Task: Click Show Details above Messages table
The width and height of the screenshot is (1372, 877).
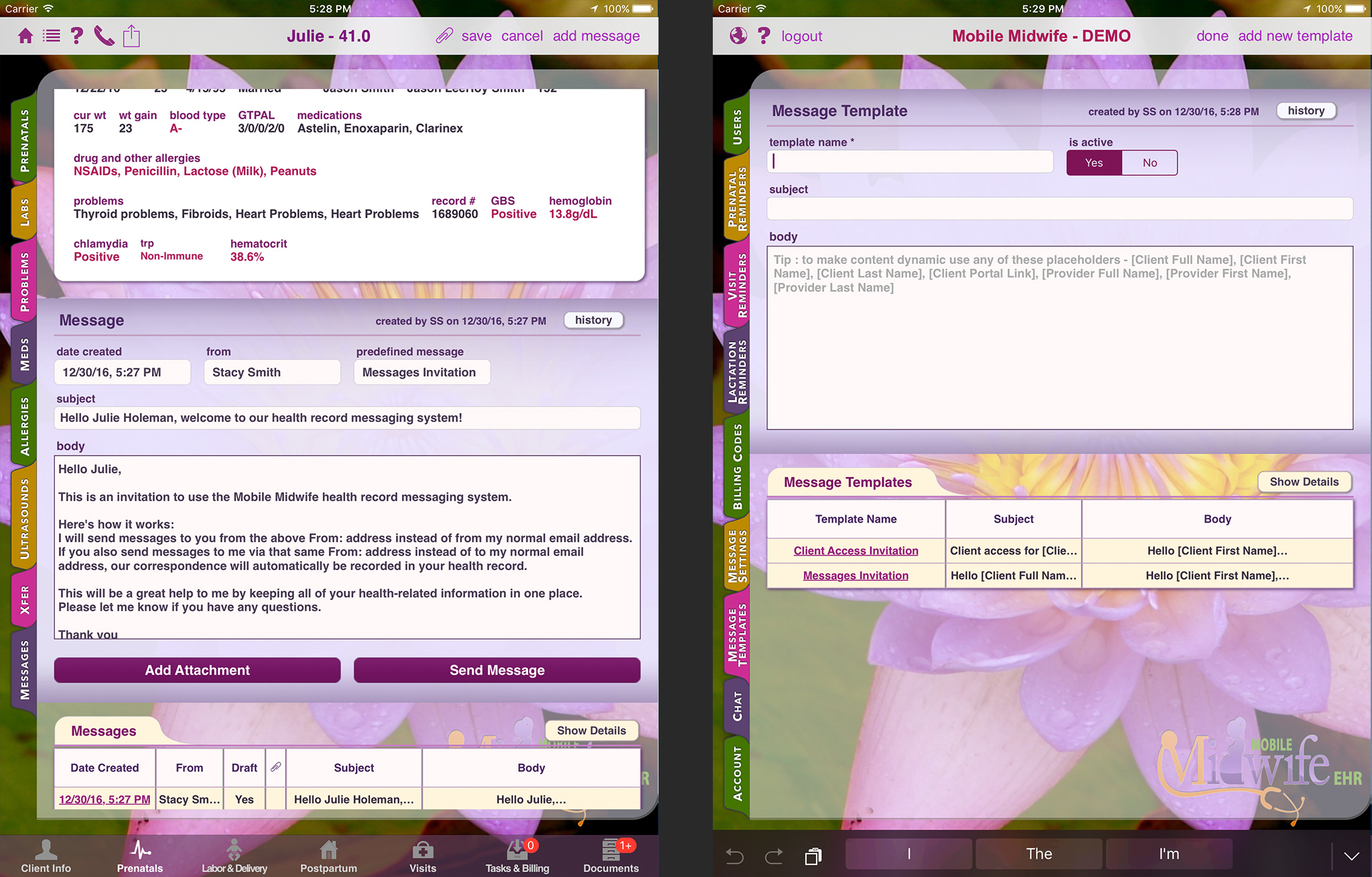Action: pos(592,730)
